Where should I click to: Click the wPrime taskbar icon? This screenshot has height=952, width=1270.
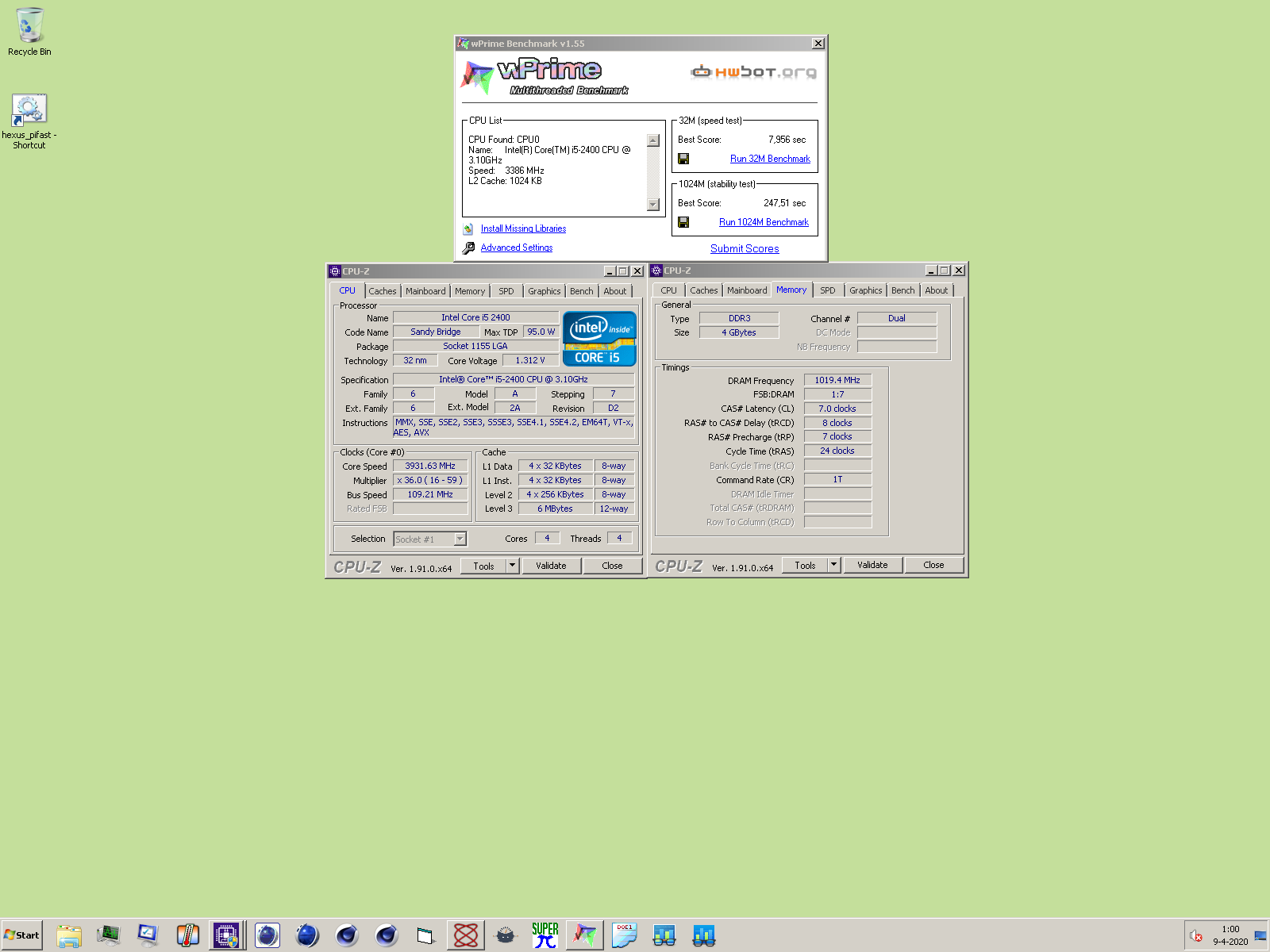point(585,935)
